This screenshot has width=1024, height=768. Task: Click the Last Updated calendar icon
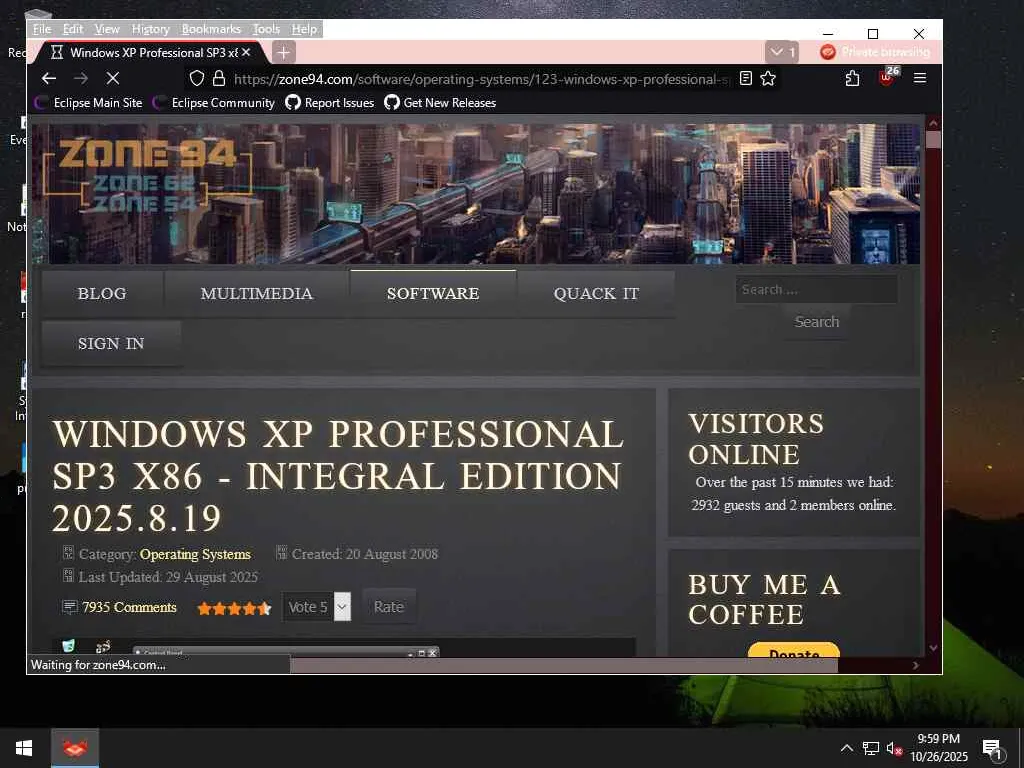tap(69, 576)
